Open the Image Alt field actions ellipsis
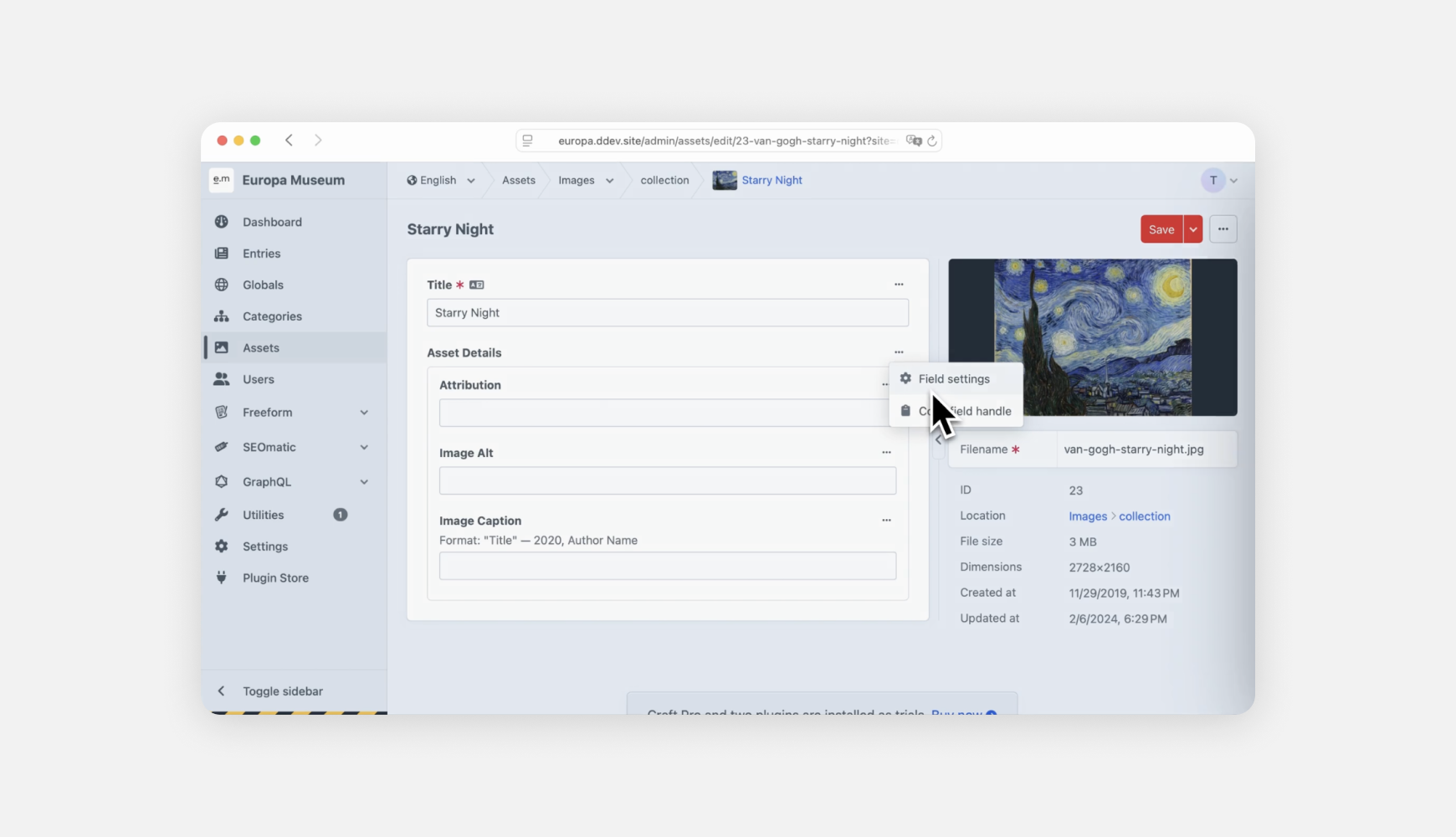Viewport: 1456px width, 837px height. (x=886, y=453)
